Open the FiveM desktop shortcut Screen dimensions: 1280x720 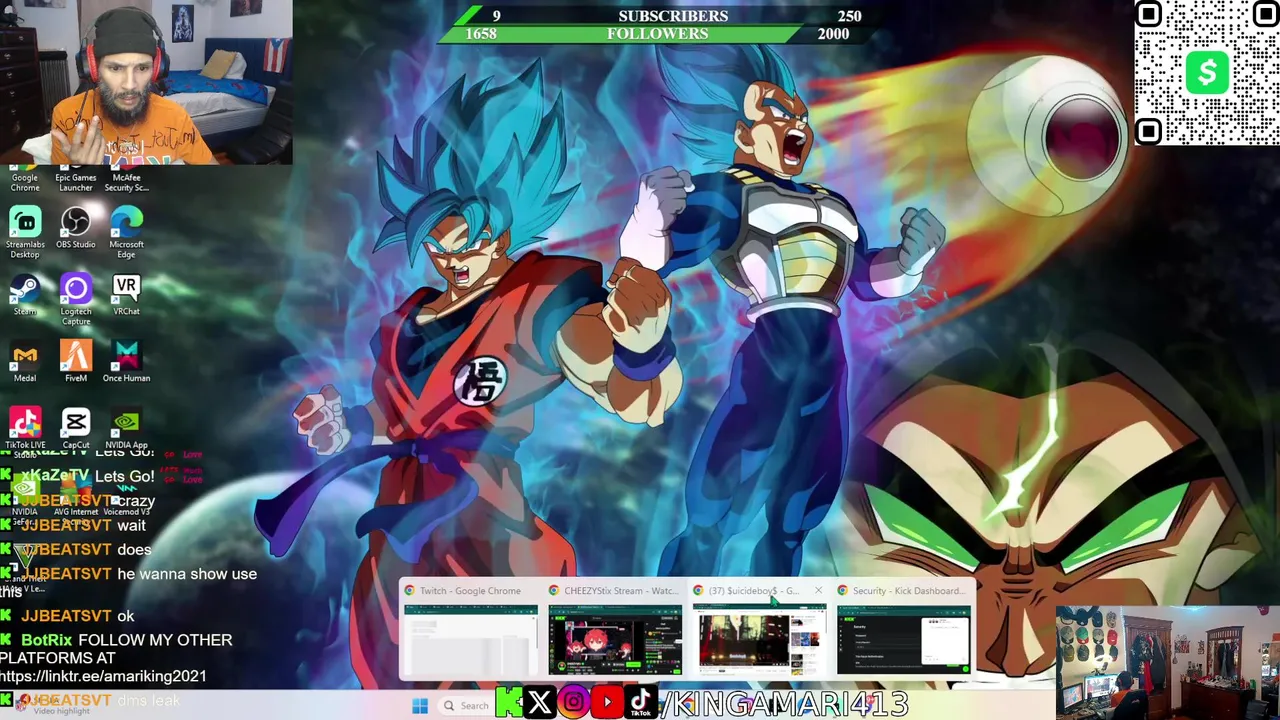click(76, 362)
